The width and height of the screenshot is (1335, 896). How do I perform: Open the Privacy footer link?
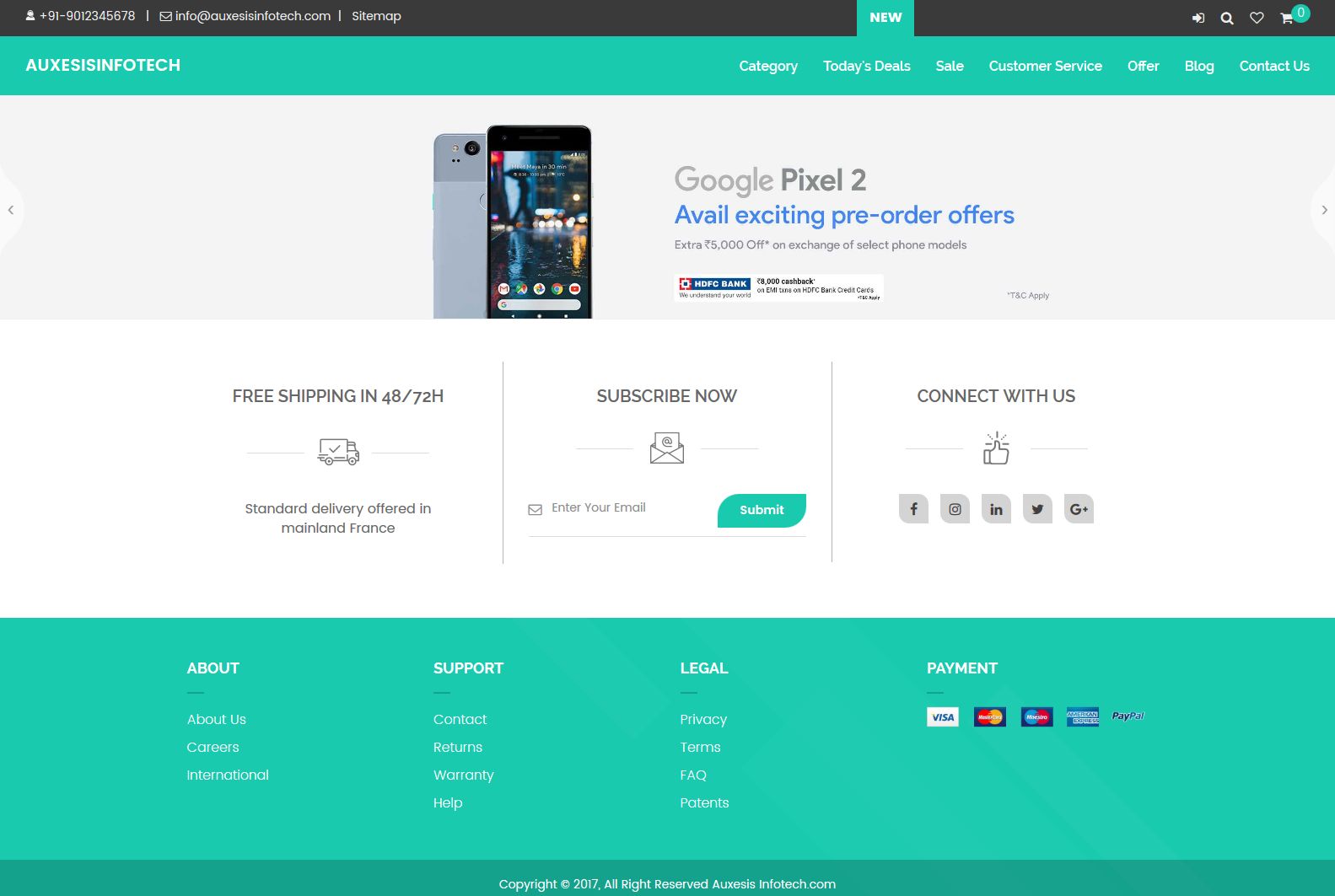[x=703, y=719]
